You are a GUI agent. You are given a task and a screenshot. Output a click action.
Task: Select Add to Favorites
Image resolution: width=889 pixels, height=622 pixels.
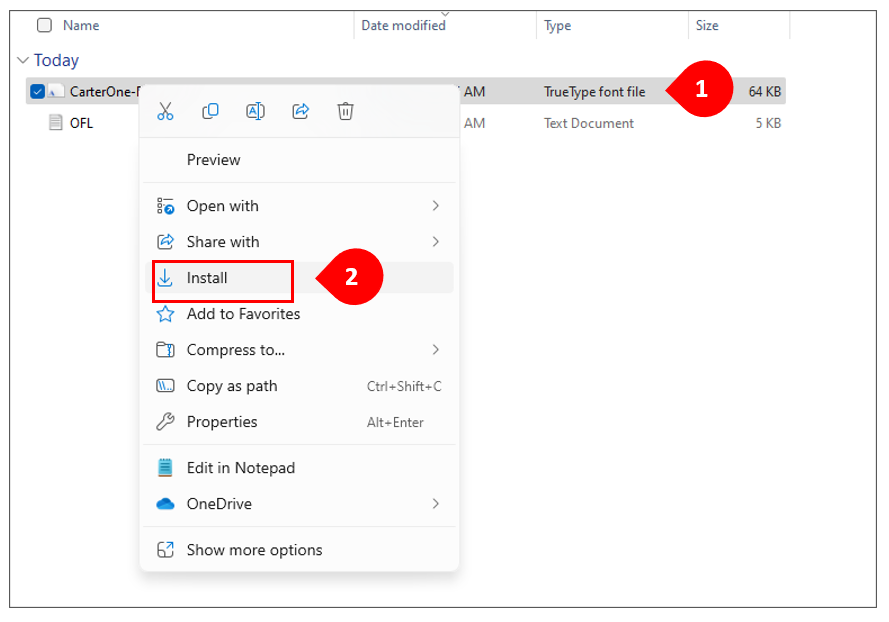click(299, 314)
